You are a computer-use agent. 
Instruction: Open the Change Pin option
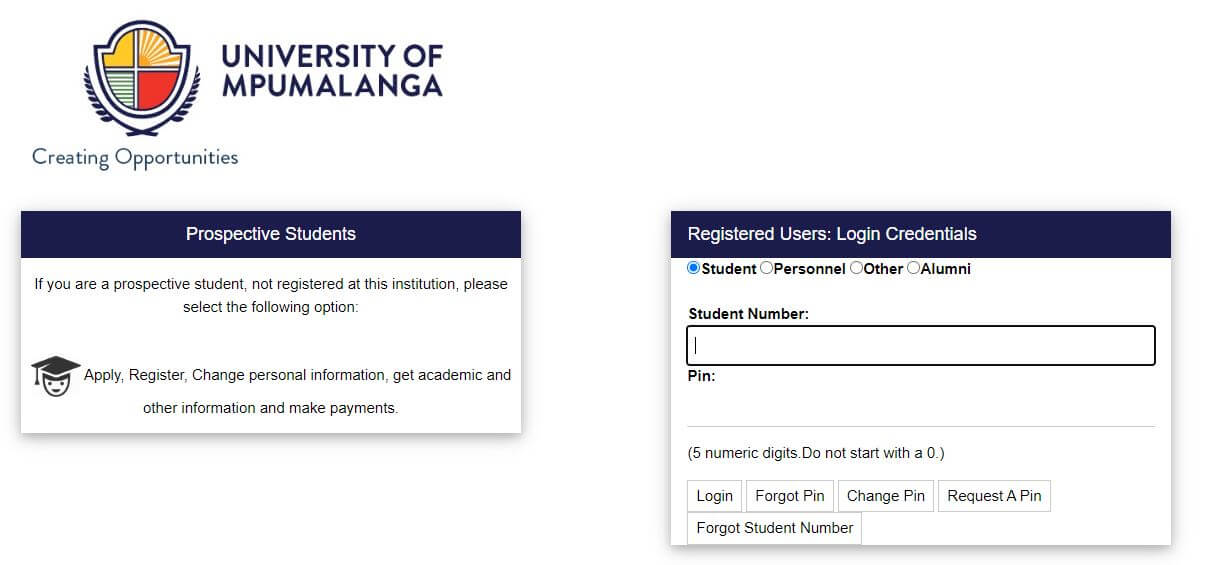tap(885, 496)
